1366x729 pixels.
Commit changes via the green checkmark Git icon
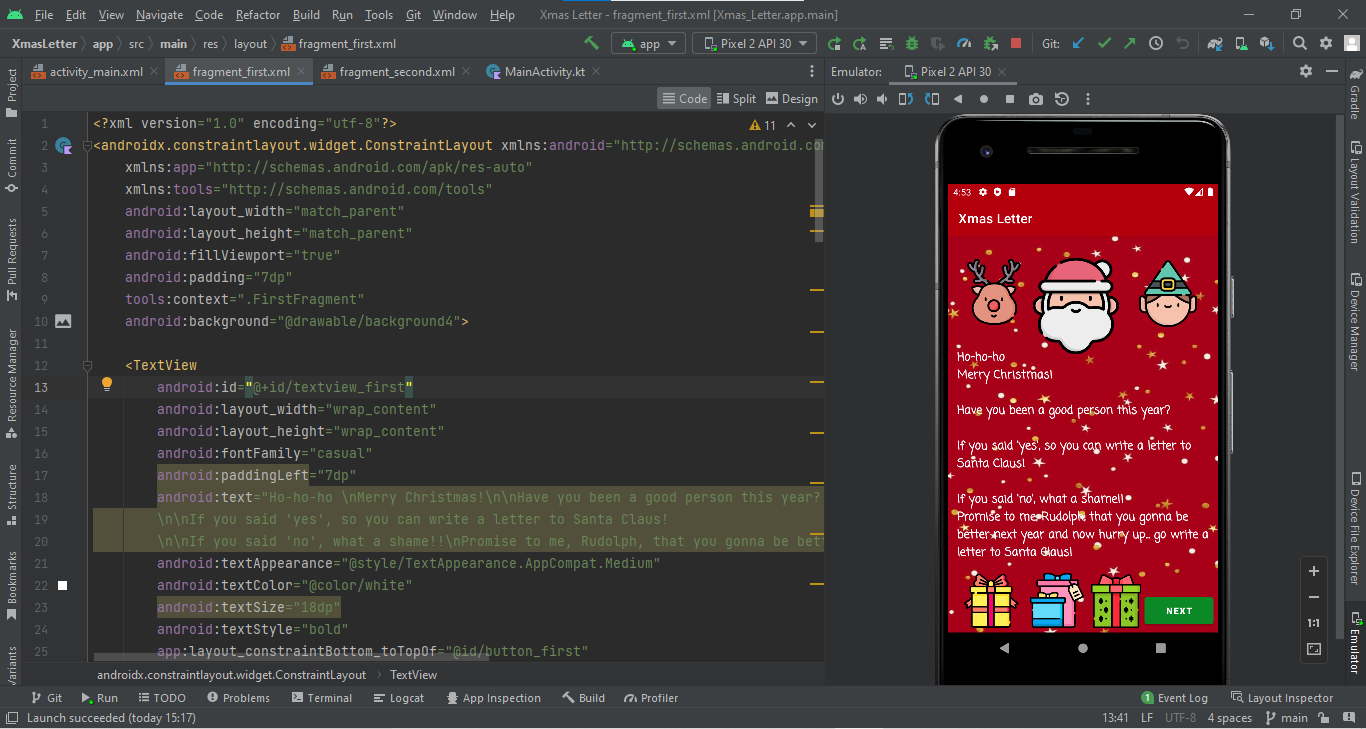point(1103,43)
